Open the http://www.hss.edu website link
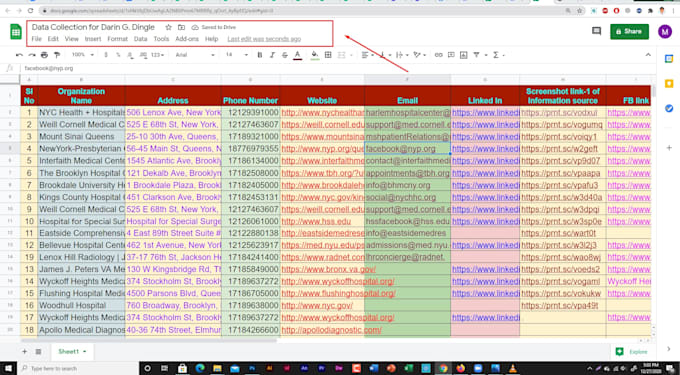 click(x=316, y=221)
